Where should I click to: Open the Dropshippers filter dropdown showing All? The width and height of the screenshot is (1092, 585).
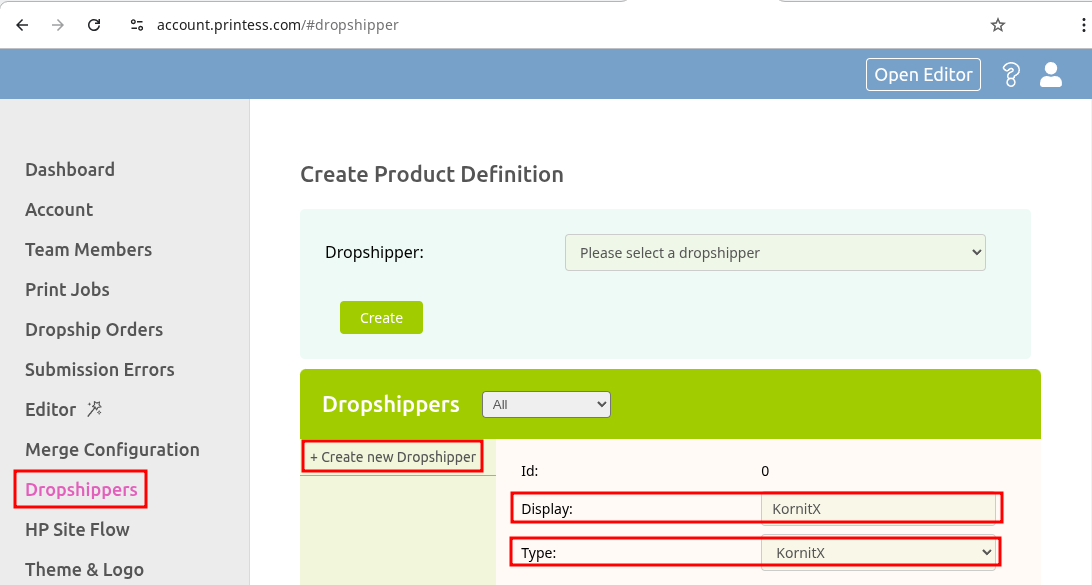[x=546, y=405]
